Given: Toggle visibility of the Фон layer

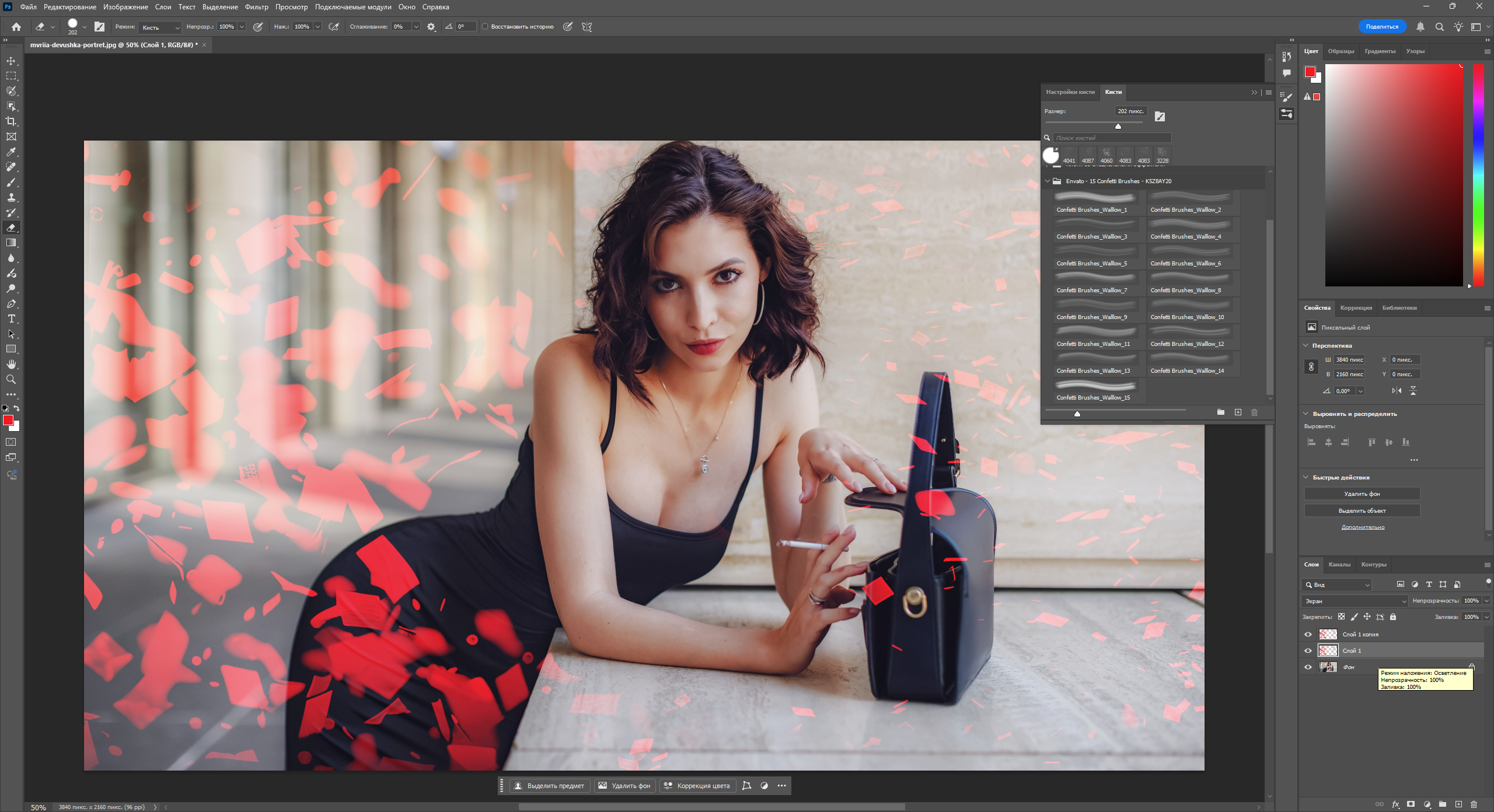Looking at the screenshot, I should pyautogui.click(x=1308, y=667).
